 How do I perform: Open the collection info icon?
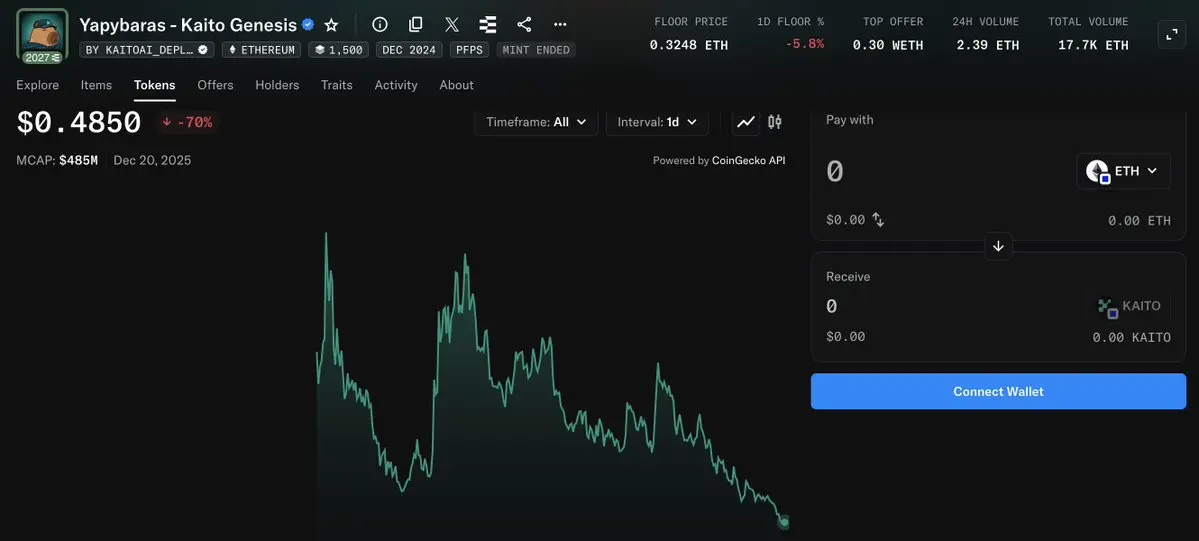379,24
